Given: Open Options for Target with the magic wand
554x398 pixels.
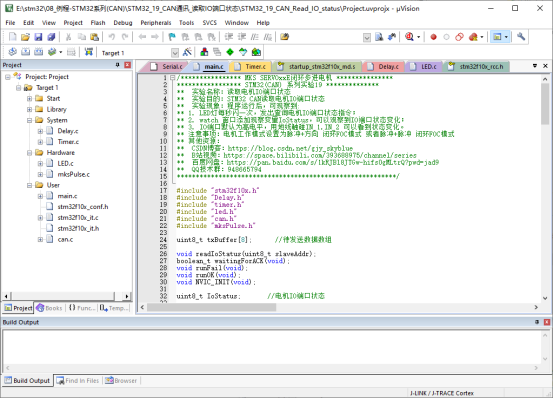Looking at the screenshot, I should pos(187,52).
